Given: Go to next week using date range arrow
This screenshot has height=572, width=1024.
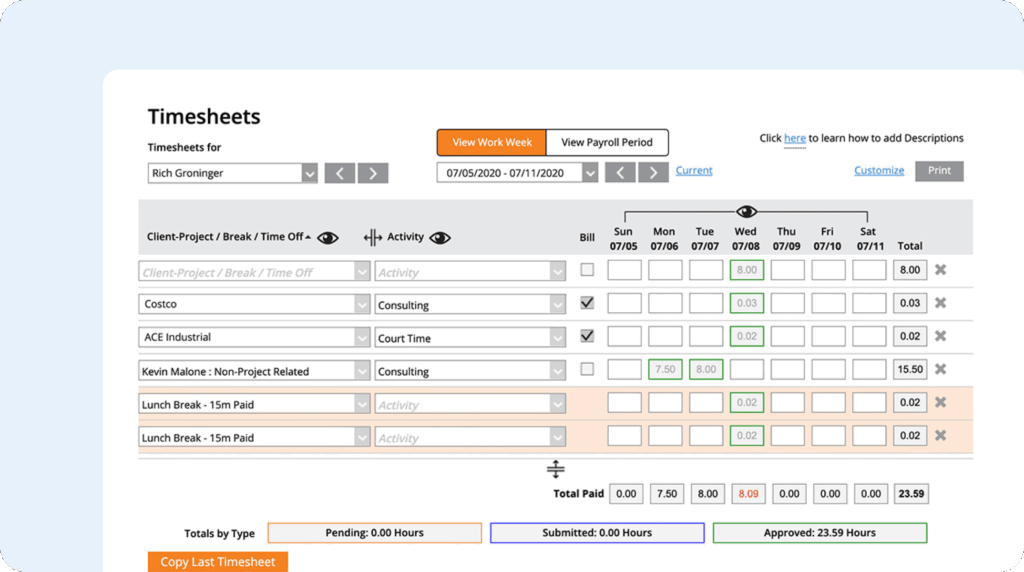Looking at the screenshot, I should tap(654, 172).
